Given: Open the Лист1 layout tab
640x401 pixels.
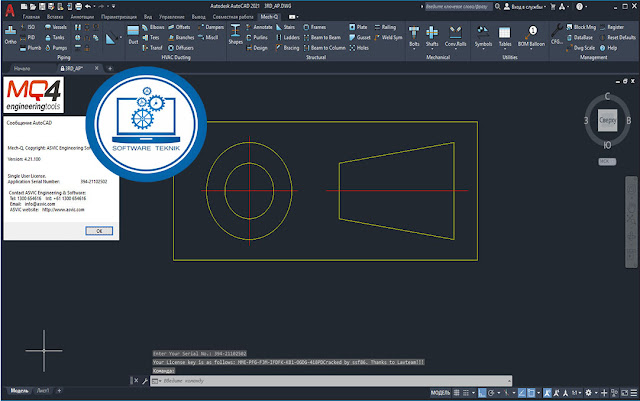Looking at the screenshot, I should [43, 391].
